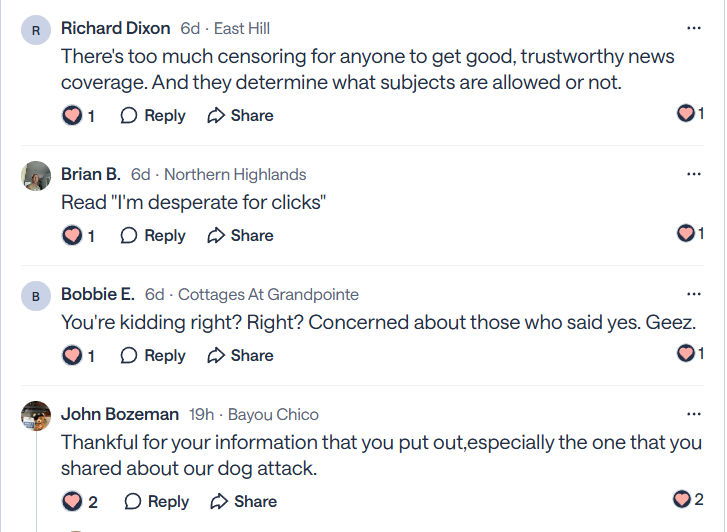Like John Bozeman's comment with the heart
This screenshot has width=727, height=532.
tap(72, 502)
